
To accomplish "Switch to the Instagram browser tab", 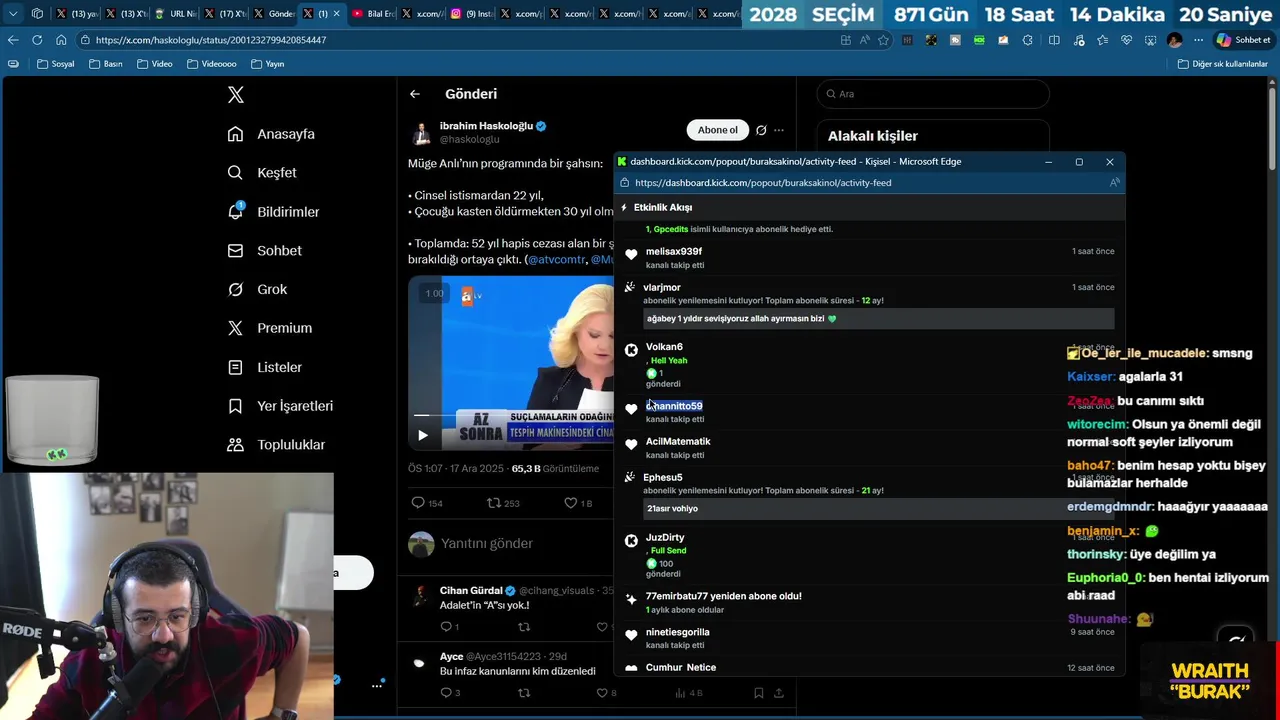I will (x=470, y=14).
